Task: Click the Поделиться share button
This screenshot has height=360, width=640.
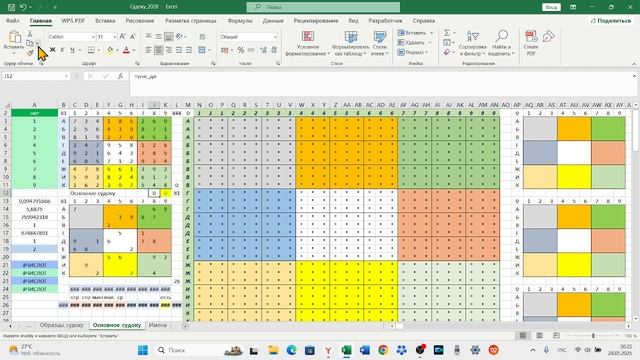Action: (611, 20)
